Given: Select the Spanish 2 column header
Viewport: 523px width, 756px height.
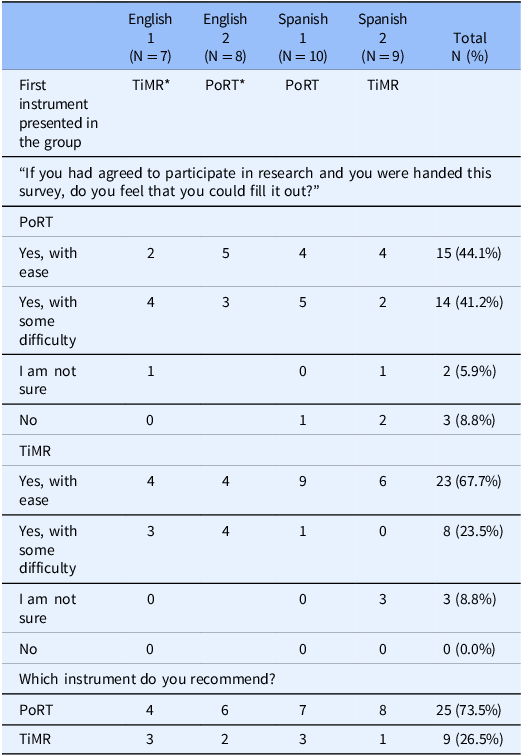Looking at the screenshot, I should pos(383,38).
